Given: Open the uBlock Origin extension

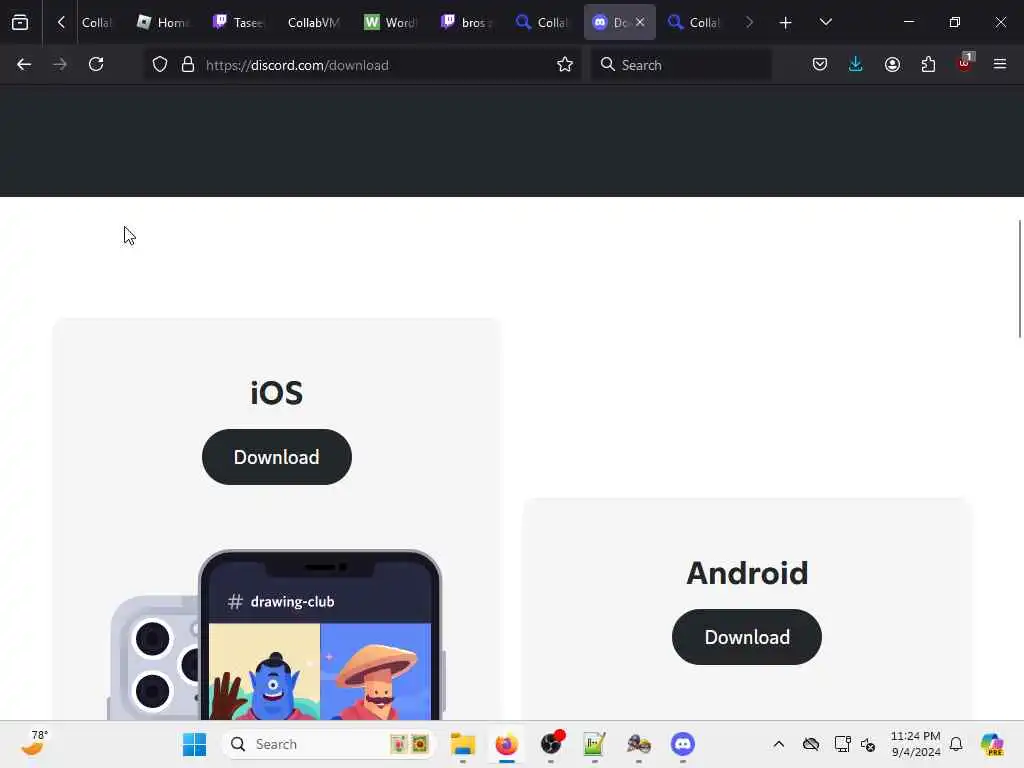Looking at the screenshot, I should [965, 63].
